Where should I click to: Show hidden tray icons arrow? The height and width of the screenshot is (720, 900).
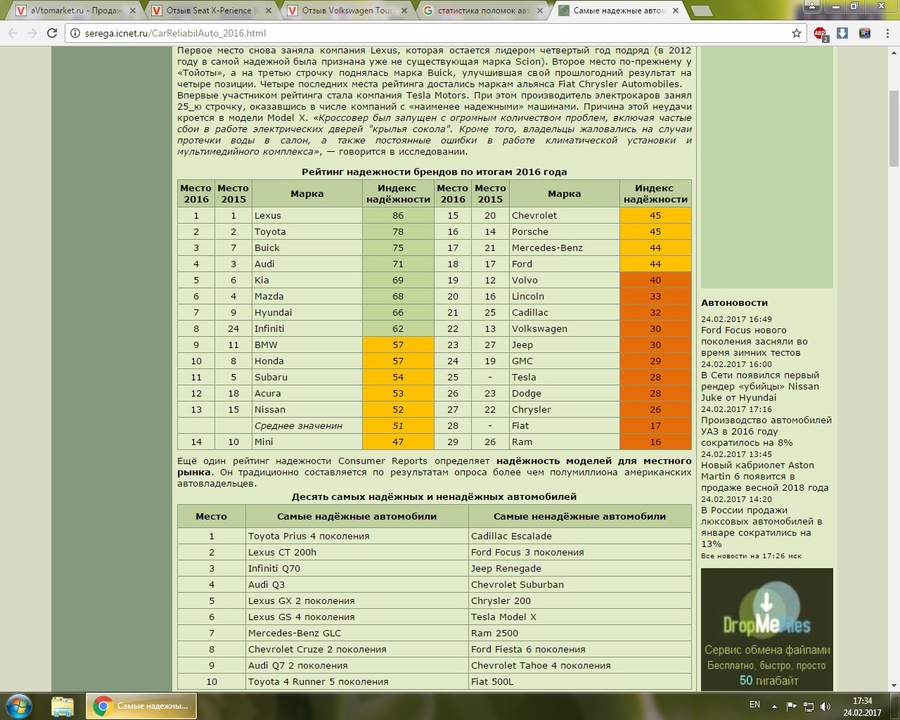[774, 706]
